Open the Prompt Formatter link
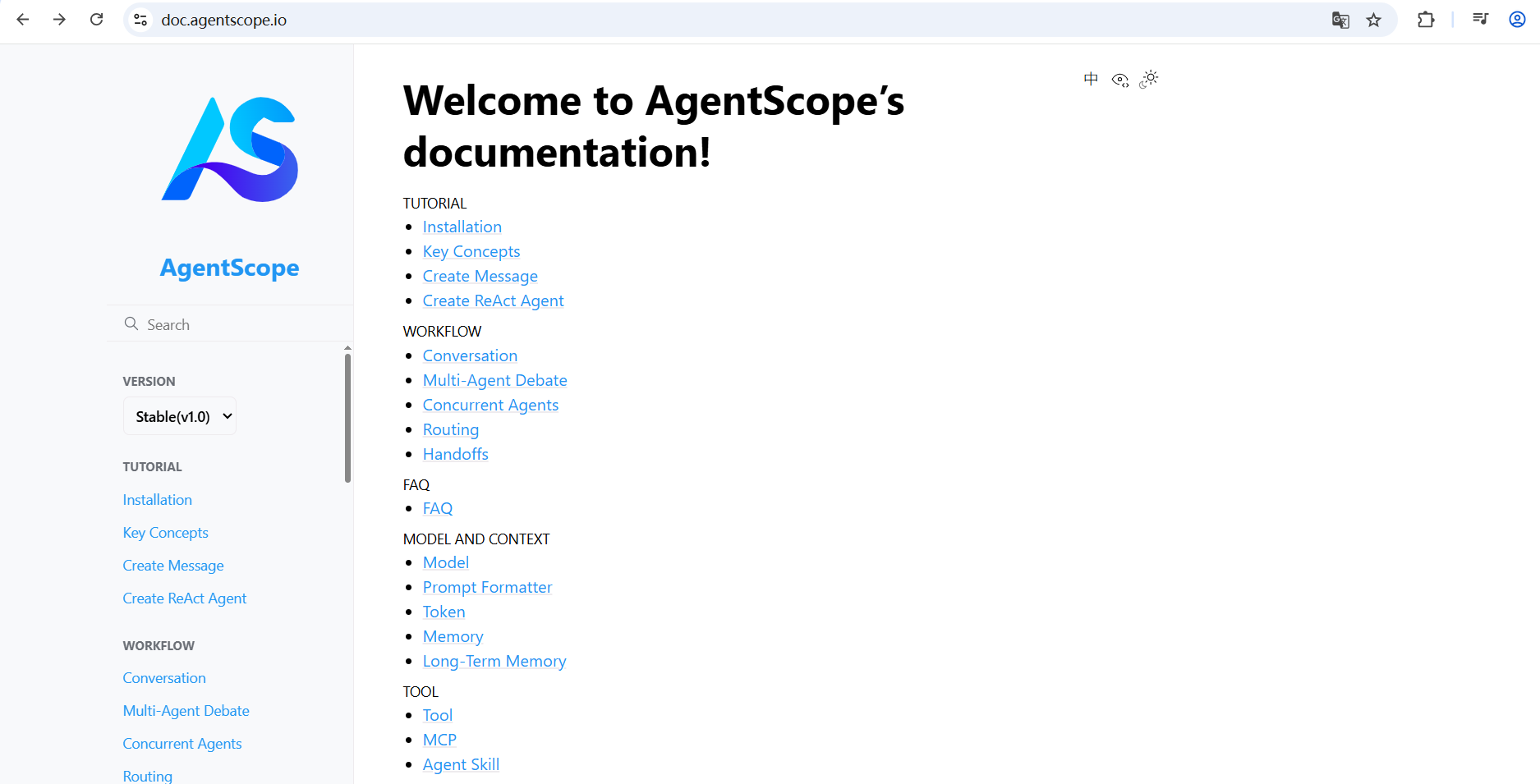 (488, 587)
